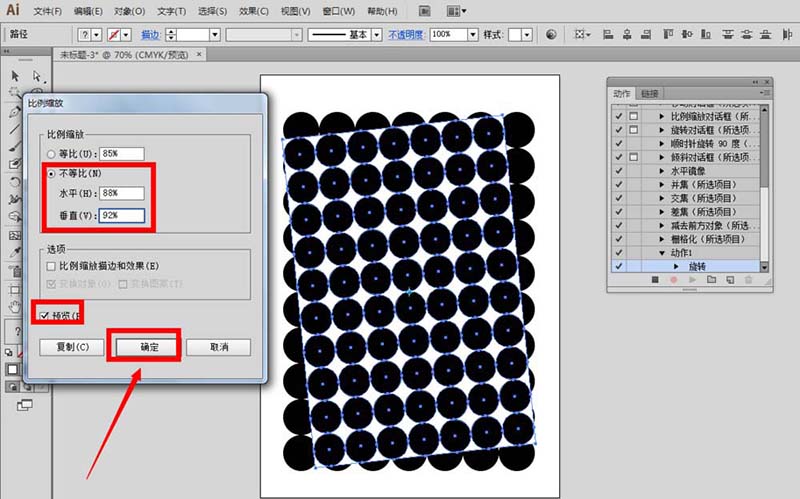Click the new action icon
The height and width of the screenshot is (499, 800).
pyautogui.click(x=728, y=281)
